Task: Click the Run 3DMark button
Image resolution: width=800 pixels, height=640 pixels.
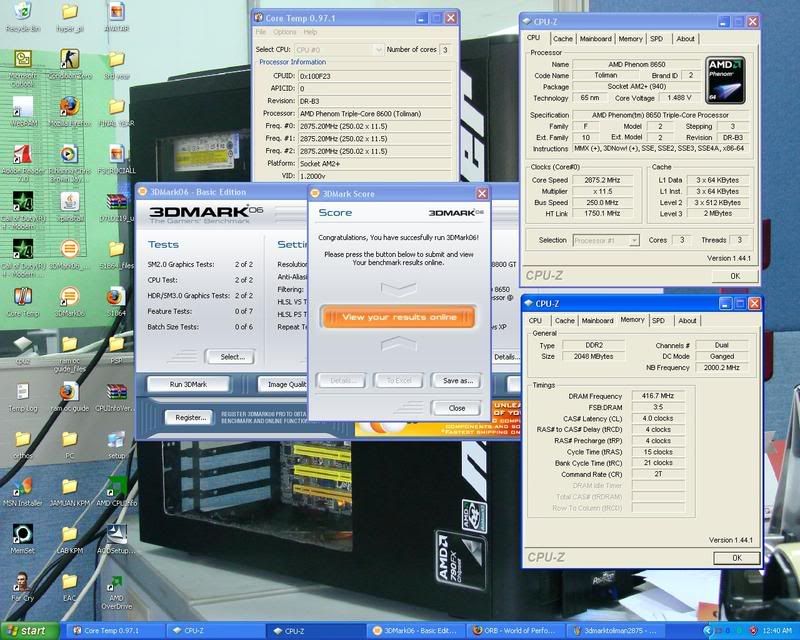Action: tap(188, 384)
